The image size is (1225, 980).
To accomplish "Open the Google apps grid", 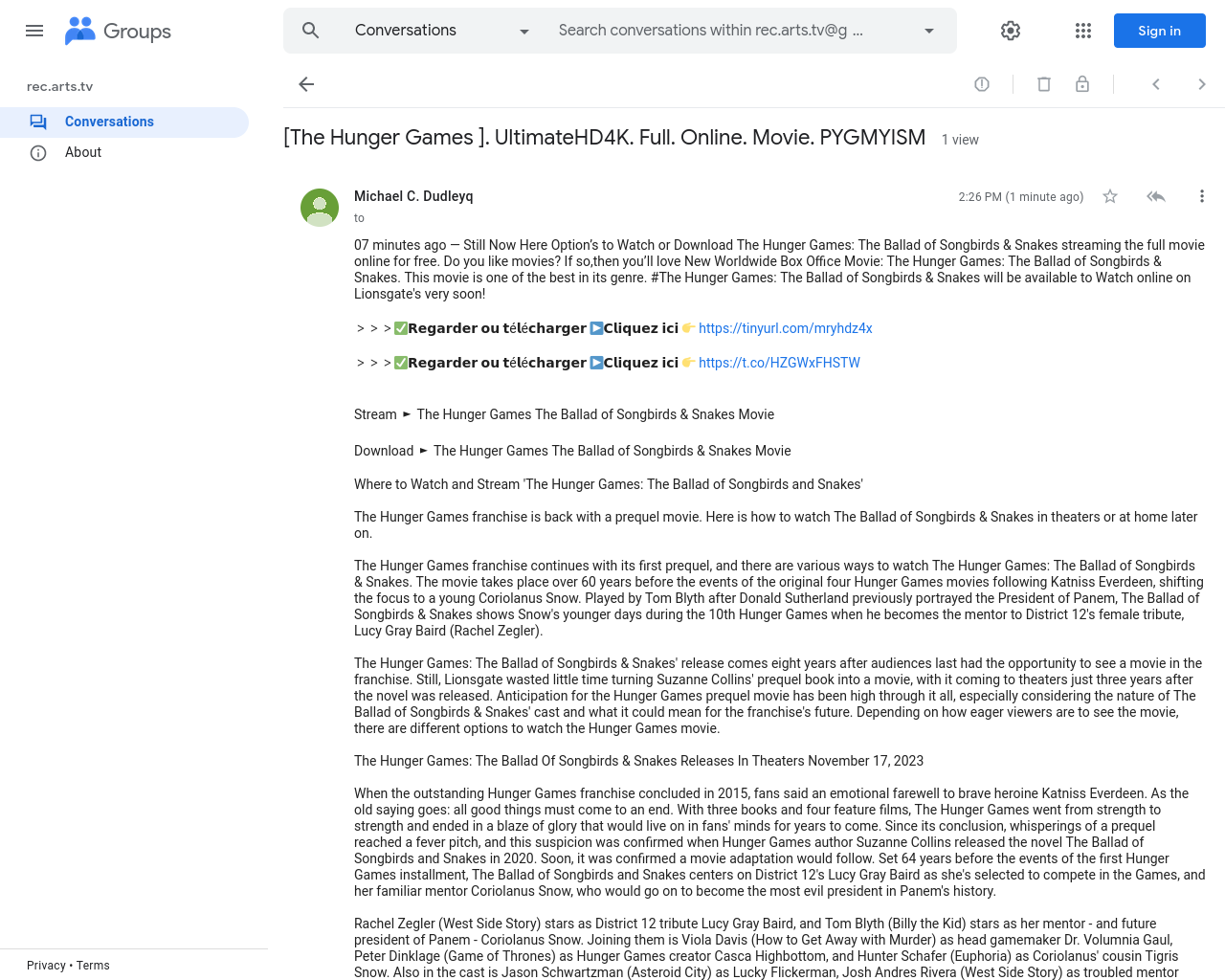I will (x=1083, y=31).
